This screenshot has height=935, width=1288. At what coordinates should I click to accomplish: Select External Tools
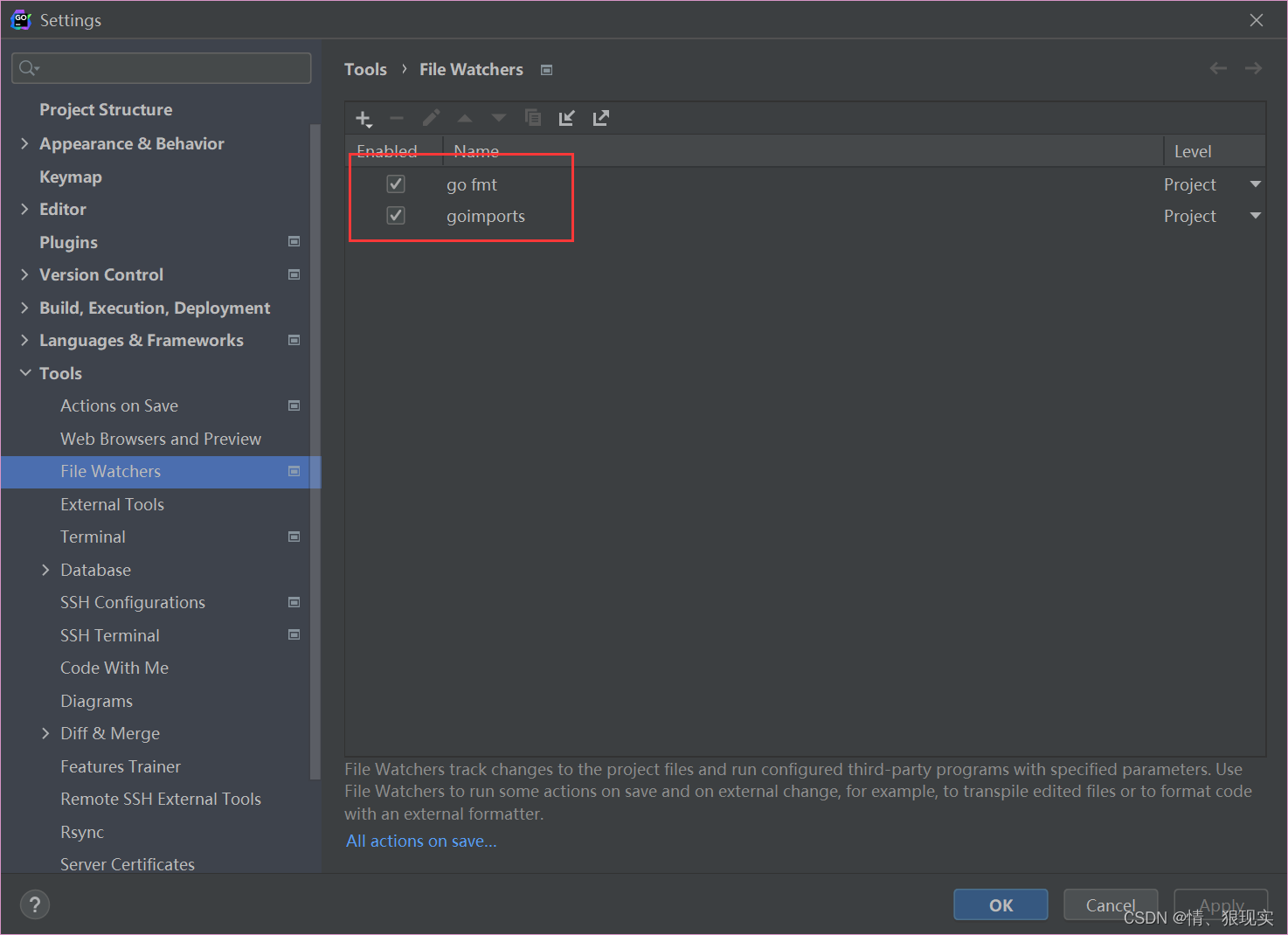click(x=112, y=504)
